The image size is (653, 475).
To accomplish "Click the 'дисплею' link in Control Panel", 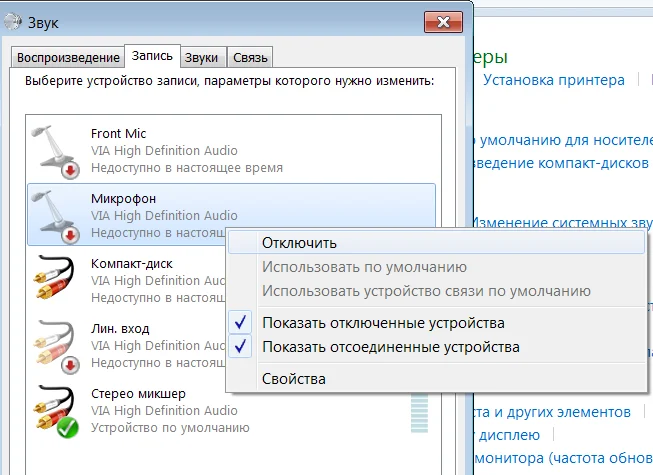I will pyautogui.click(x=509, y=435).
